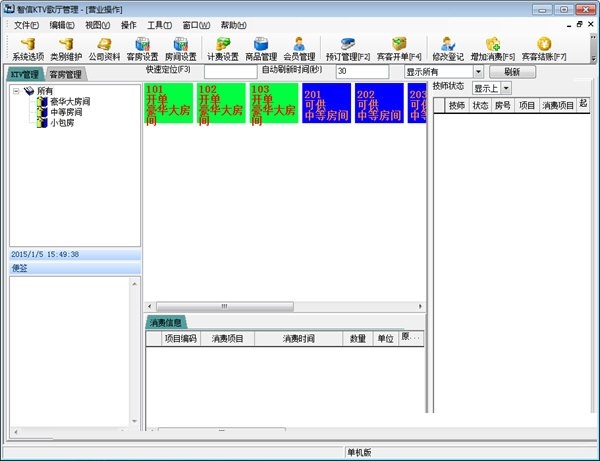Click the 单位 column header
The image size is (600, 461).
point(385,339)
